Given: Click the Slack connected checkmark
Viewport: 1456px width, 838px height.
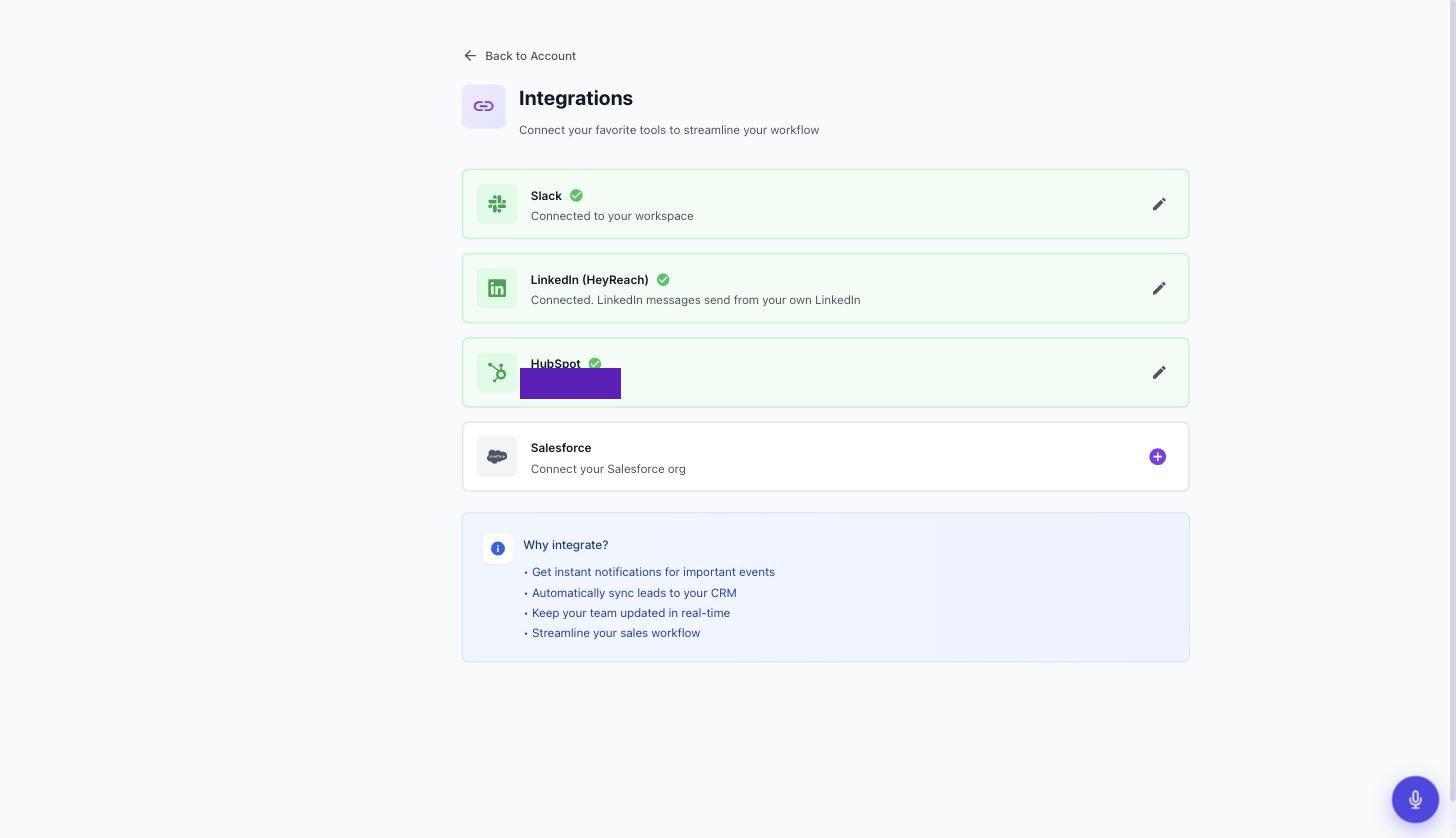Looking at the screenshot, I should coord(576,196).
